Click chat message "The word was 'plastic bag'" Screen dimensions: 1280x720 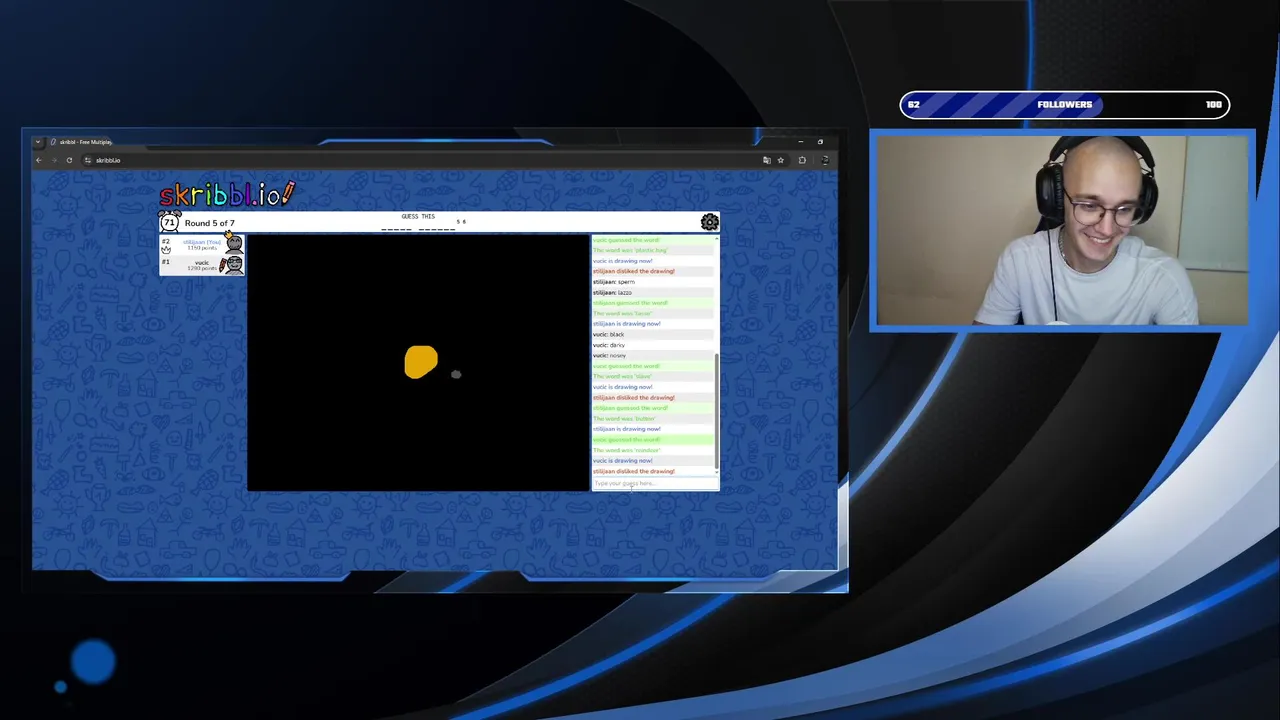tap(630, 250)
